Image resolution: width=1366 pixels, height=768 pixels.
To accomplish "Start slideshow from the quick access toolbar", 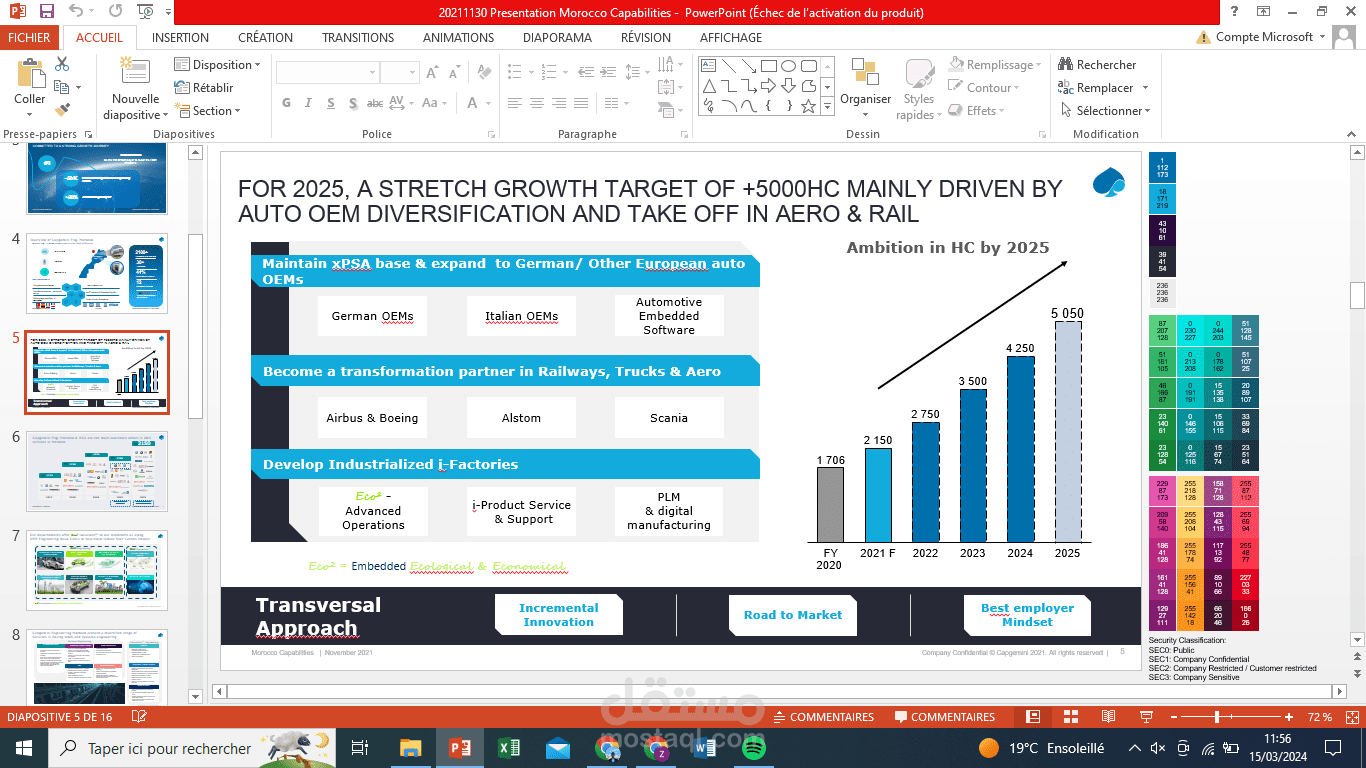I will tap(145, 12).
